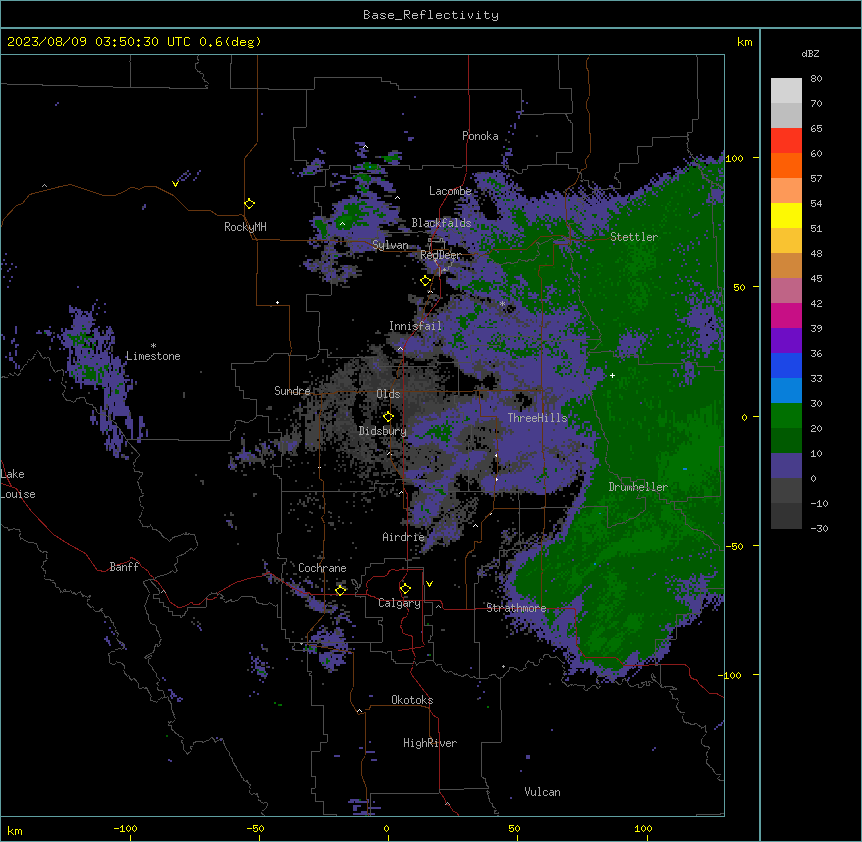Click the 80 value in the dBZ legend
862x842 pixels.
(816, 79)
